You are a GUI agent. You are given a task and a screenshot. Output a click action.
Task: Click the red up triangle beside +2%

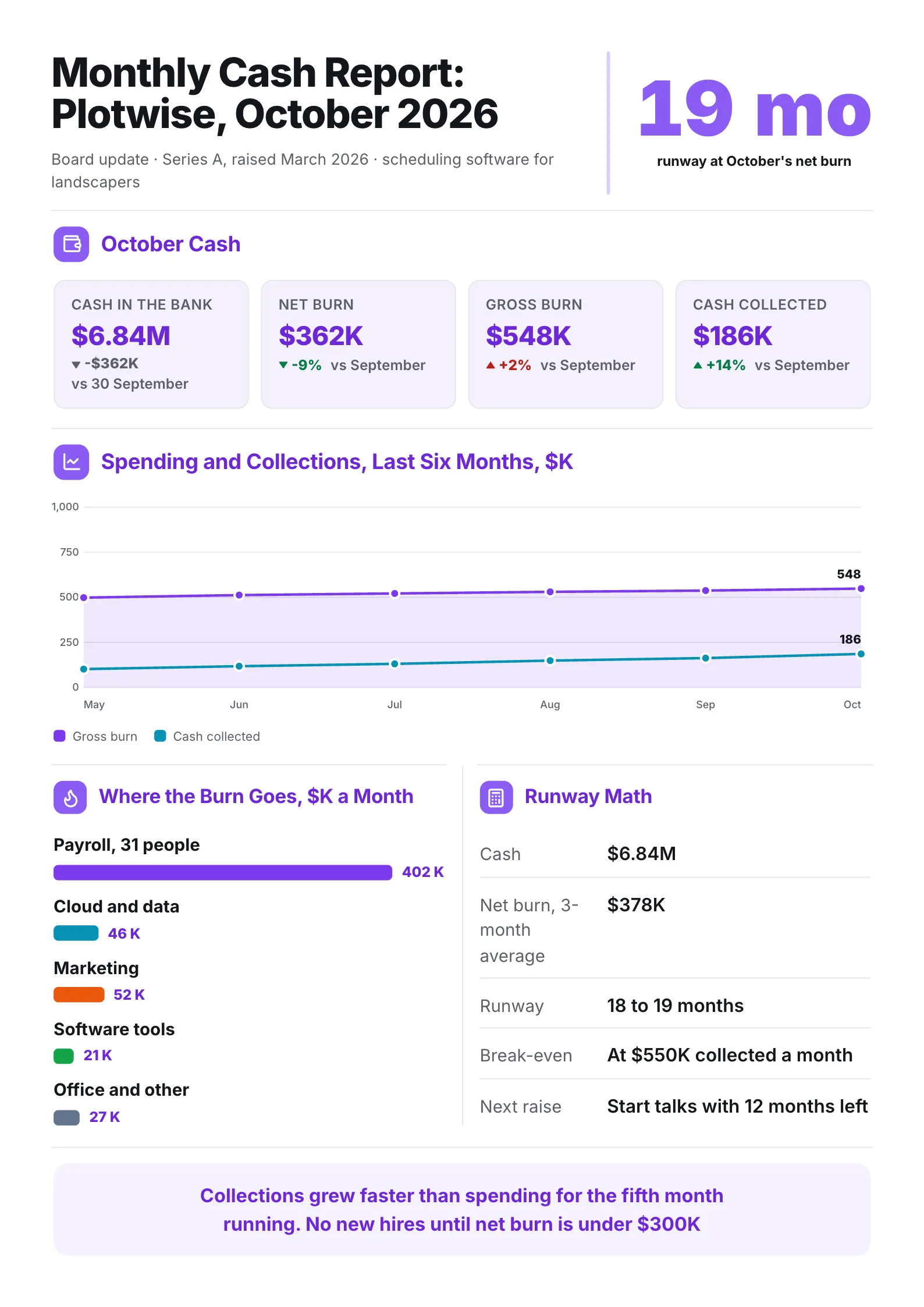pyautogui.click(x=491, y=365)
